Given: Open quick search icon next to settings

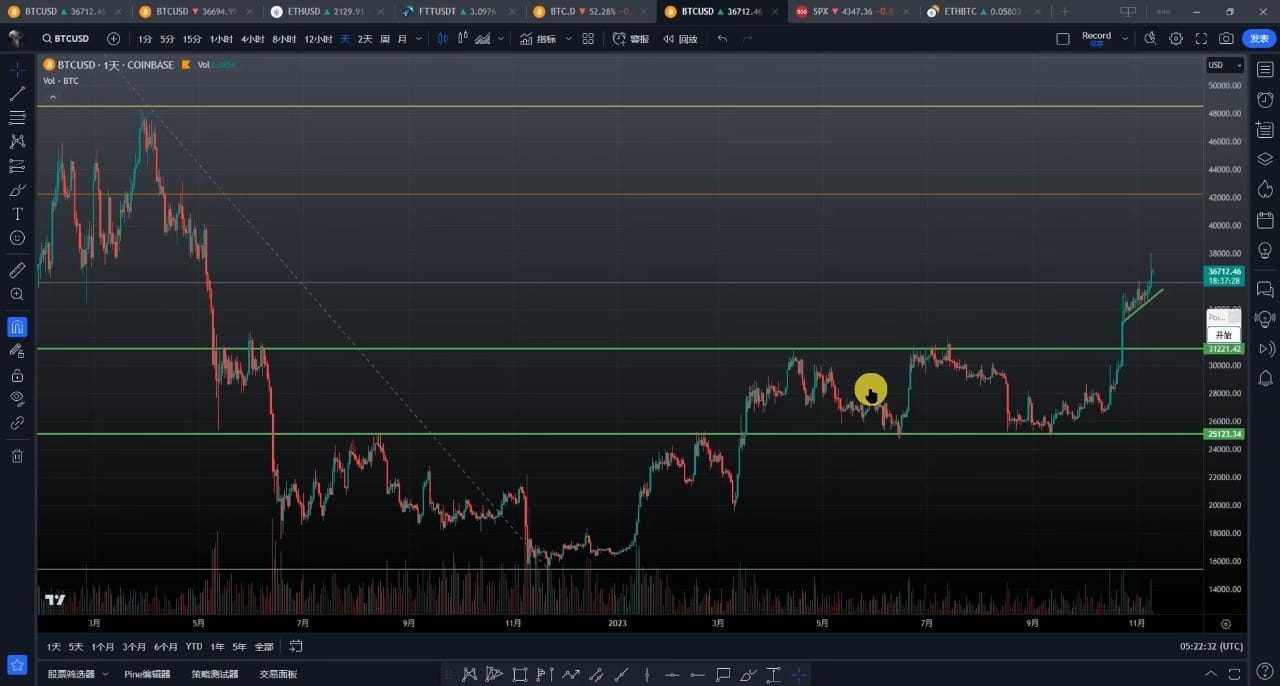Looking at the screenshot, I should 1150,39.
